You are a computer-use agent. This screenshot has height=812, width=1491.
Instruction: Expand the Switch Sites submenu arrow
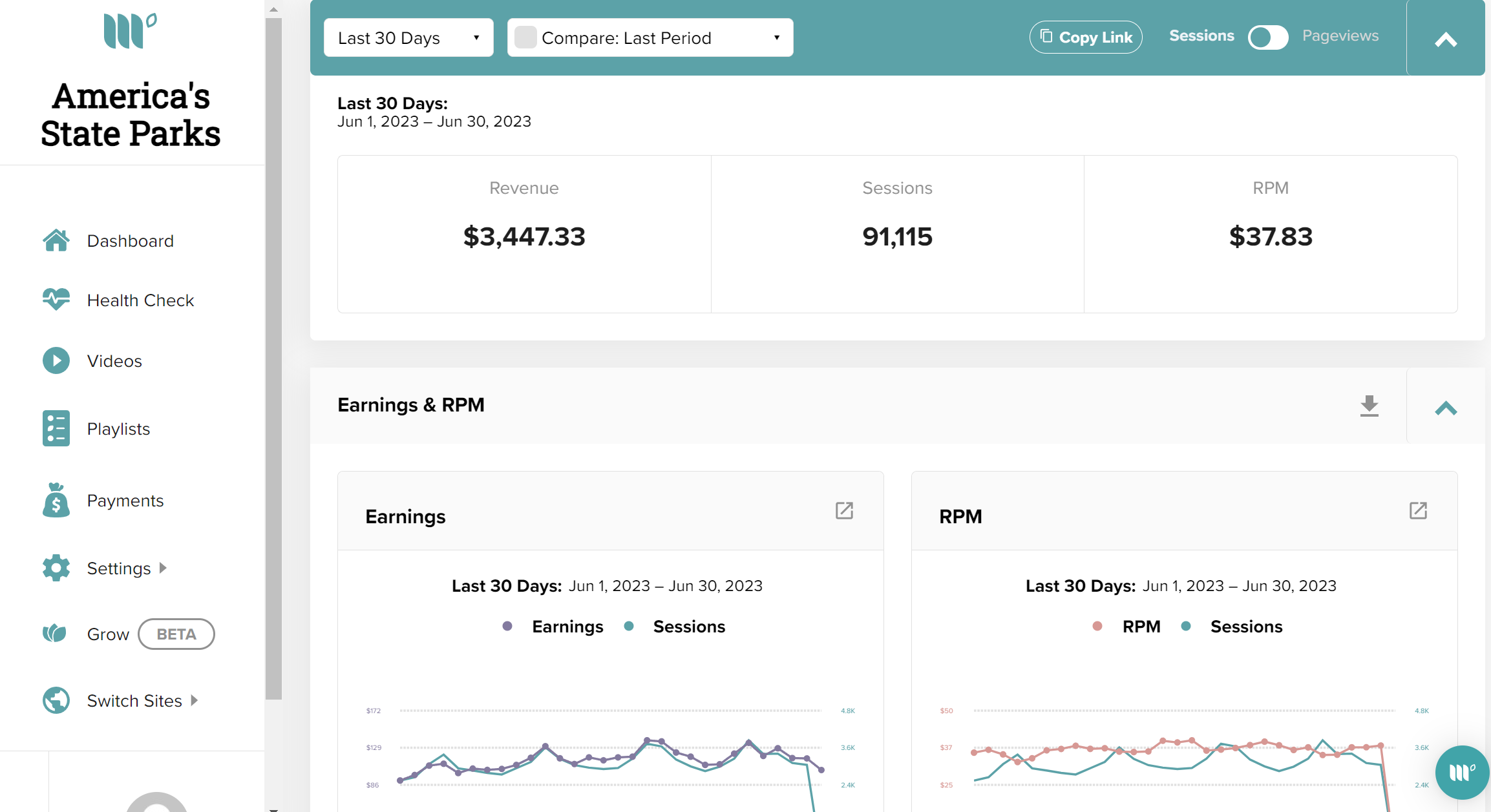click(195, 700)
